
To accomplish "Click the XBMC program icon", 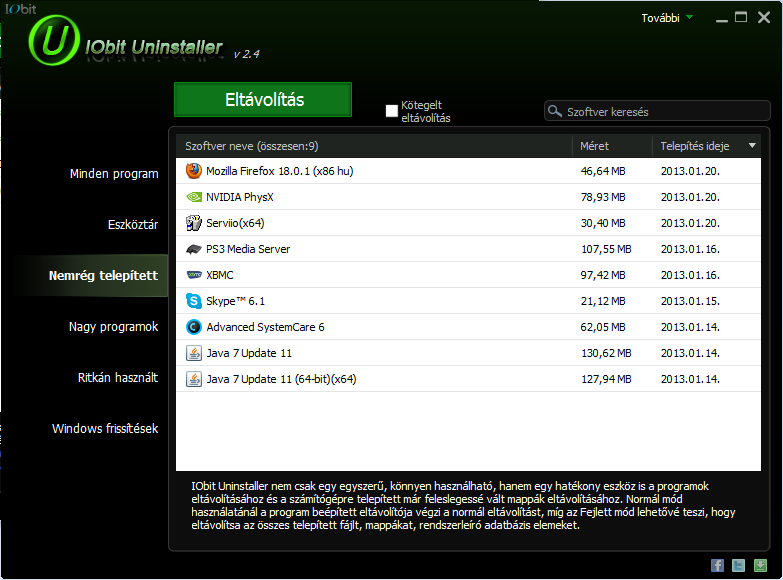I will tap(194, 275).
